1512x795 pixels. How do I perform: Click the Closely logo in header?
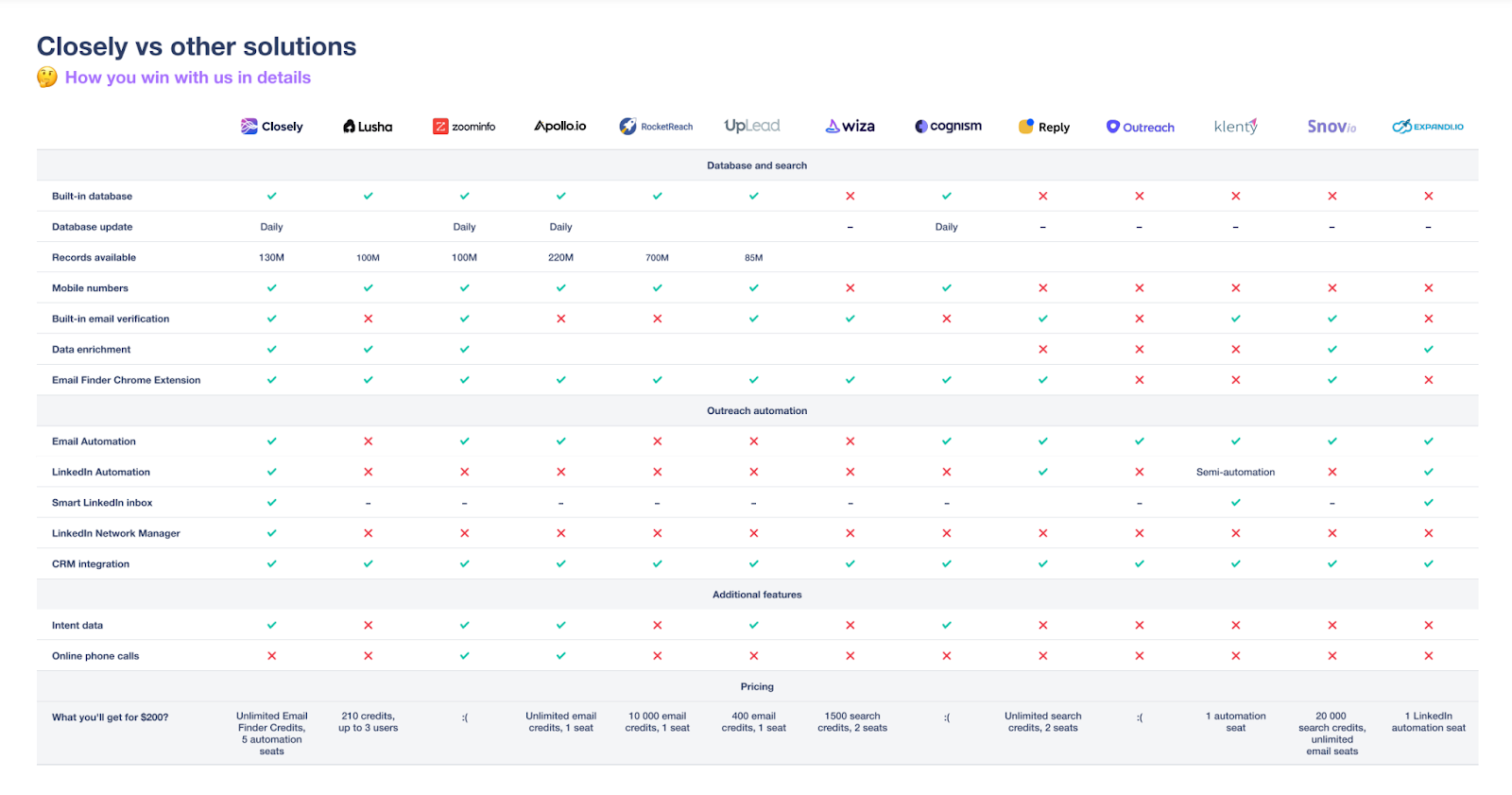pos(272,127)
